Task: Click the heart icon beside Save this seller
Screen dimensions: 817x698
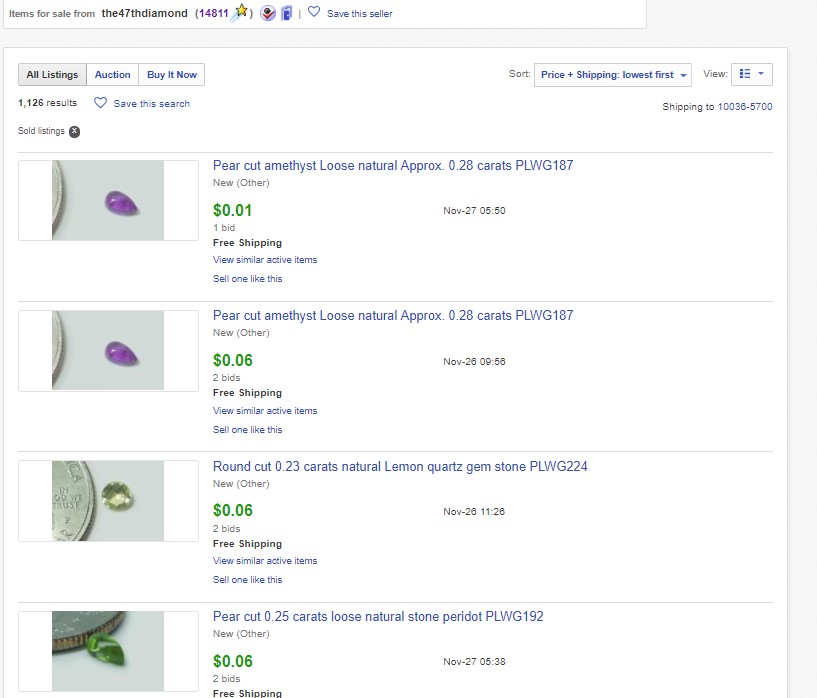Action: (314, 11)
